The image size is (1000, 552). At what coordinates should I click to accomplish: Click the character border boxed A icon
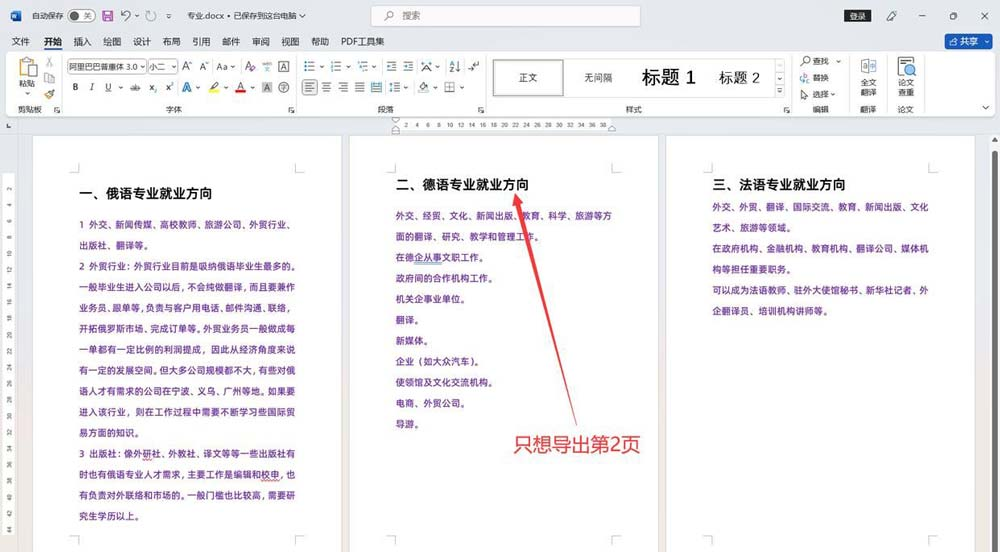[x=284, y=66]
